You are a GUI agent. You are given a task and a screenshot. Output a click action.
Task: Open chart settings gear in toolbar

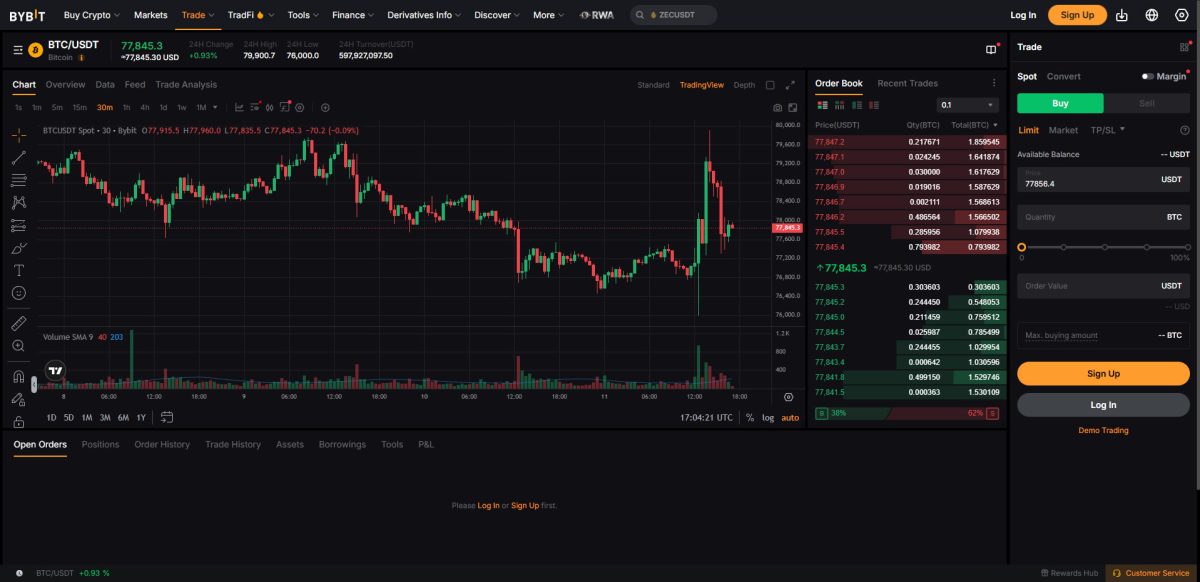click(x=299, y=107)
